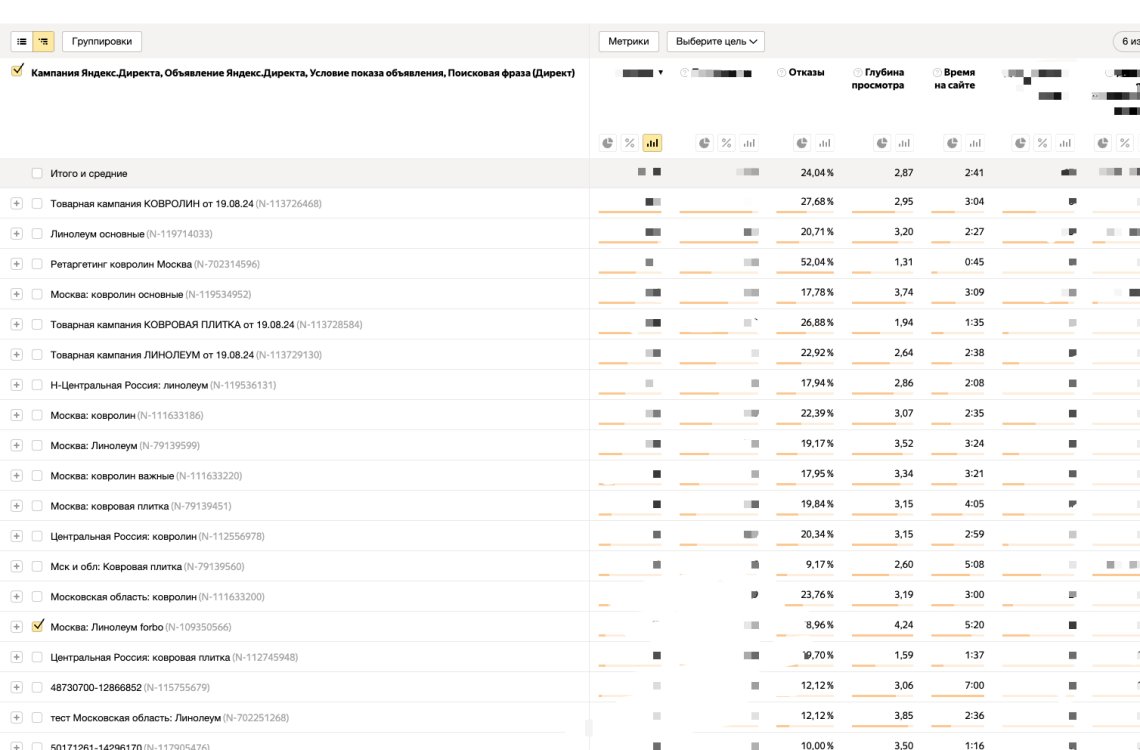This screenshot has width=1140, height=750.
Task: Switch to flat list view icon
Action: coord(22,41)
